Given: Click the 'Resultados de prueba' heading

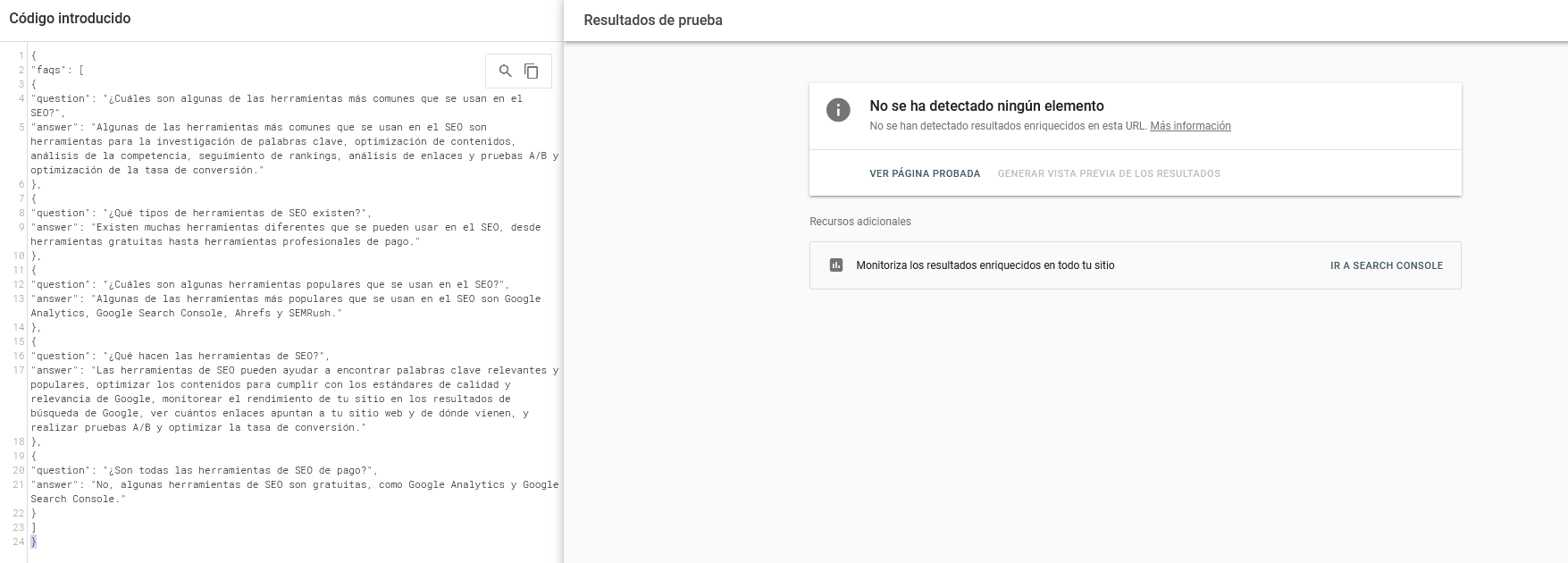Looking at the screenshot, I should click(653, 20).
